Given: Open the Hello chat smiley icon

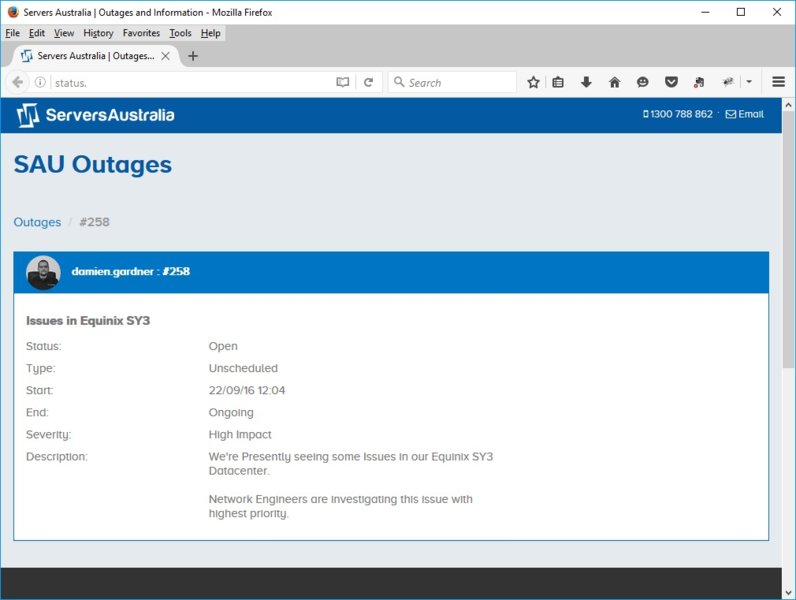Looking at the screenshot, I should pyautogui.click(x=643, y=82).
